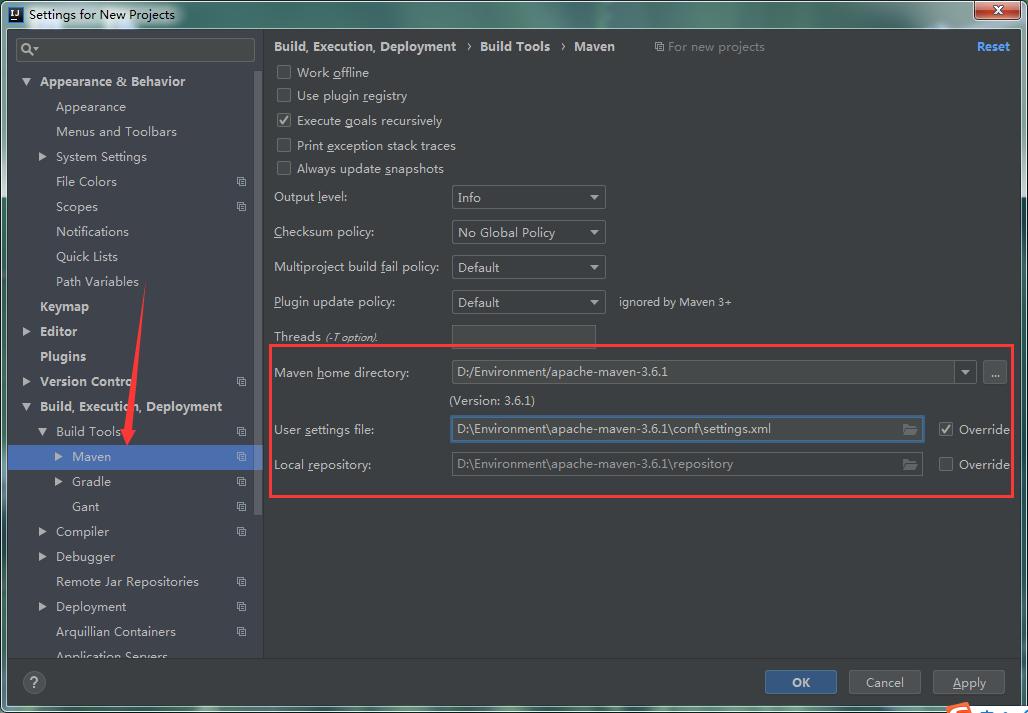The height and width of the screenshot is (713, 1028).
Task: Click the For new projects copy icon
Action: point(659,47)
